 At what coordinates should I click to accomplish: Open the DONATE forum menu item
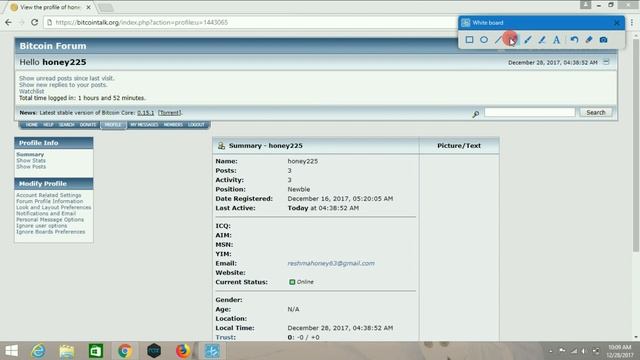pos(88,124)
